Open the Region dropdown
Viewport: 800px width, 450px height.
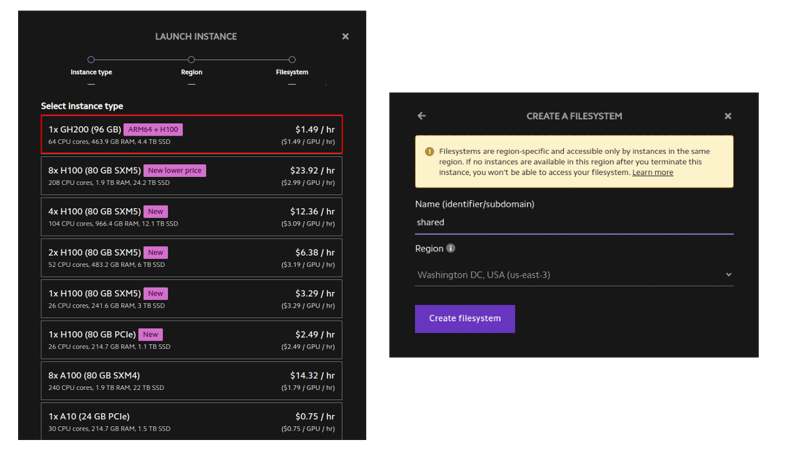point(574,274)
